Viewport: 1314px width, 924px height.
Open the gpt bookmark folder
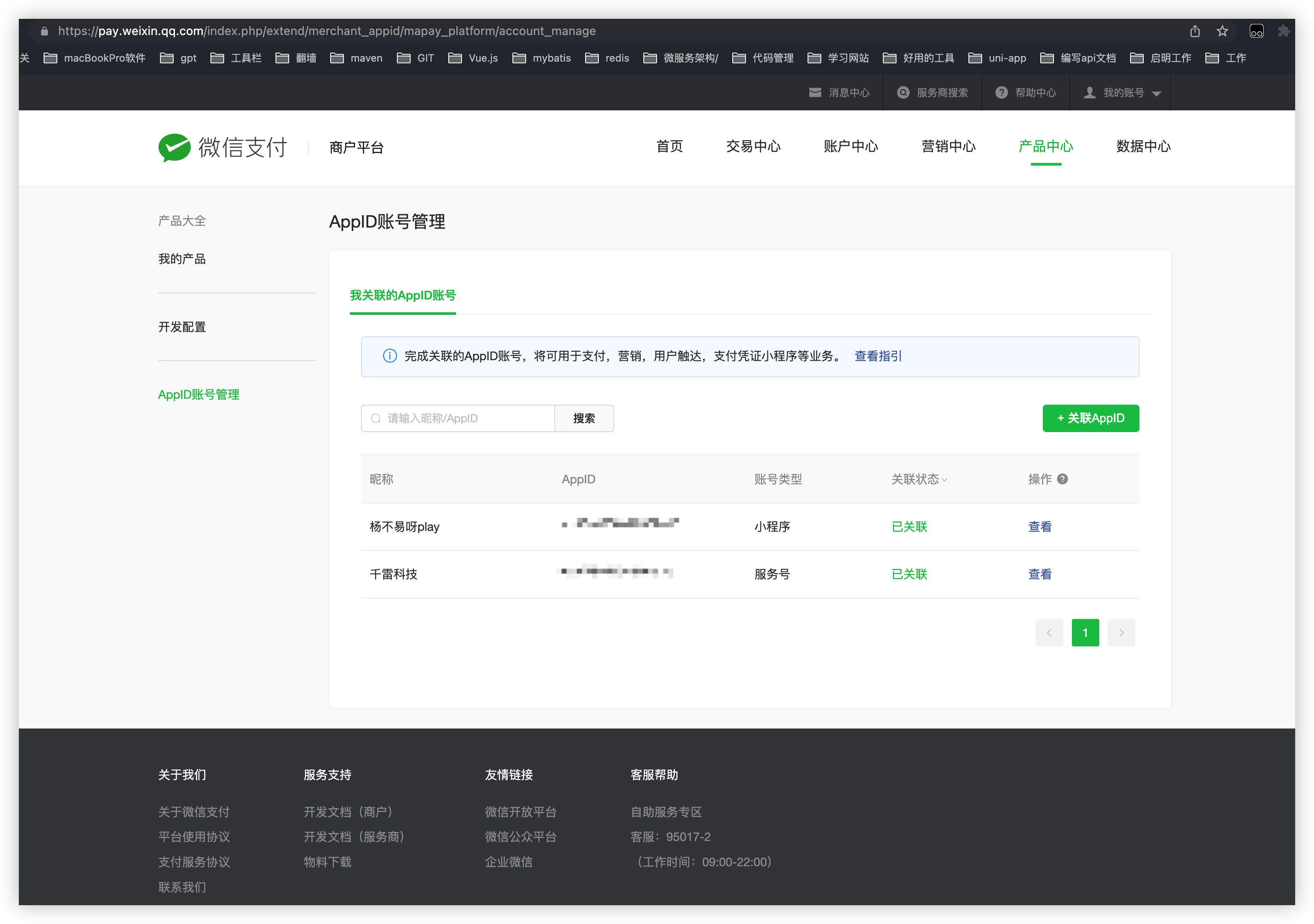tap(178, 58)
